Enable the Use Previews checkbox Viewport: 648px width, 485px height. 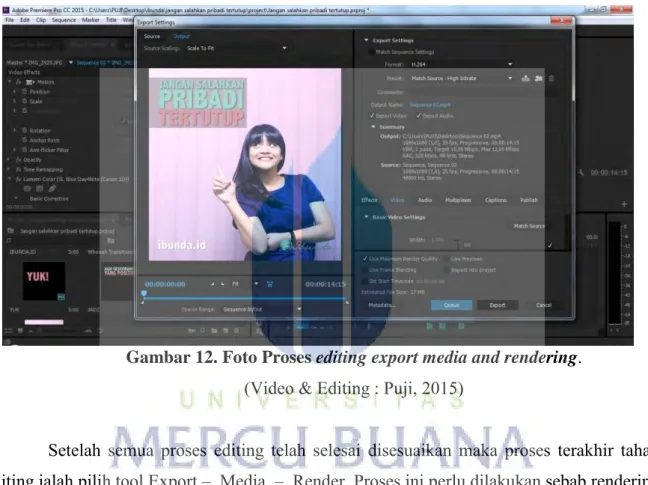tap(447, 259)
